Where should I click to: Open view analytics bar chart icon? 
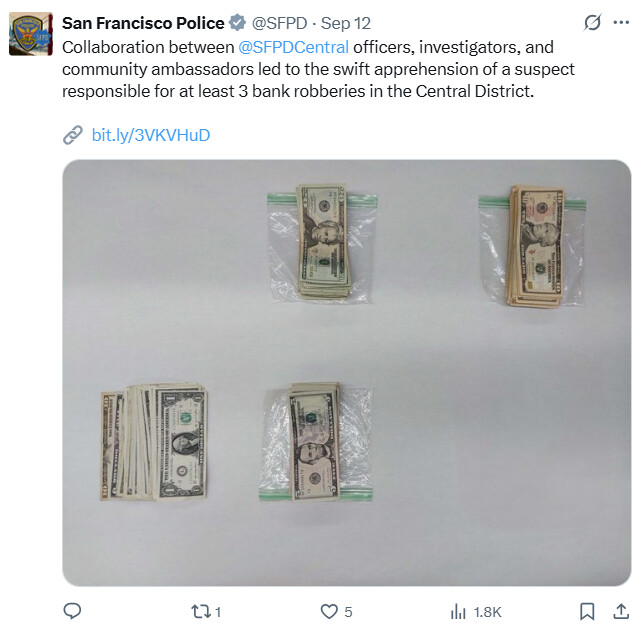coord(458,611)
